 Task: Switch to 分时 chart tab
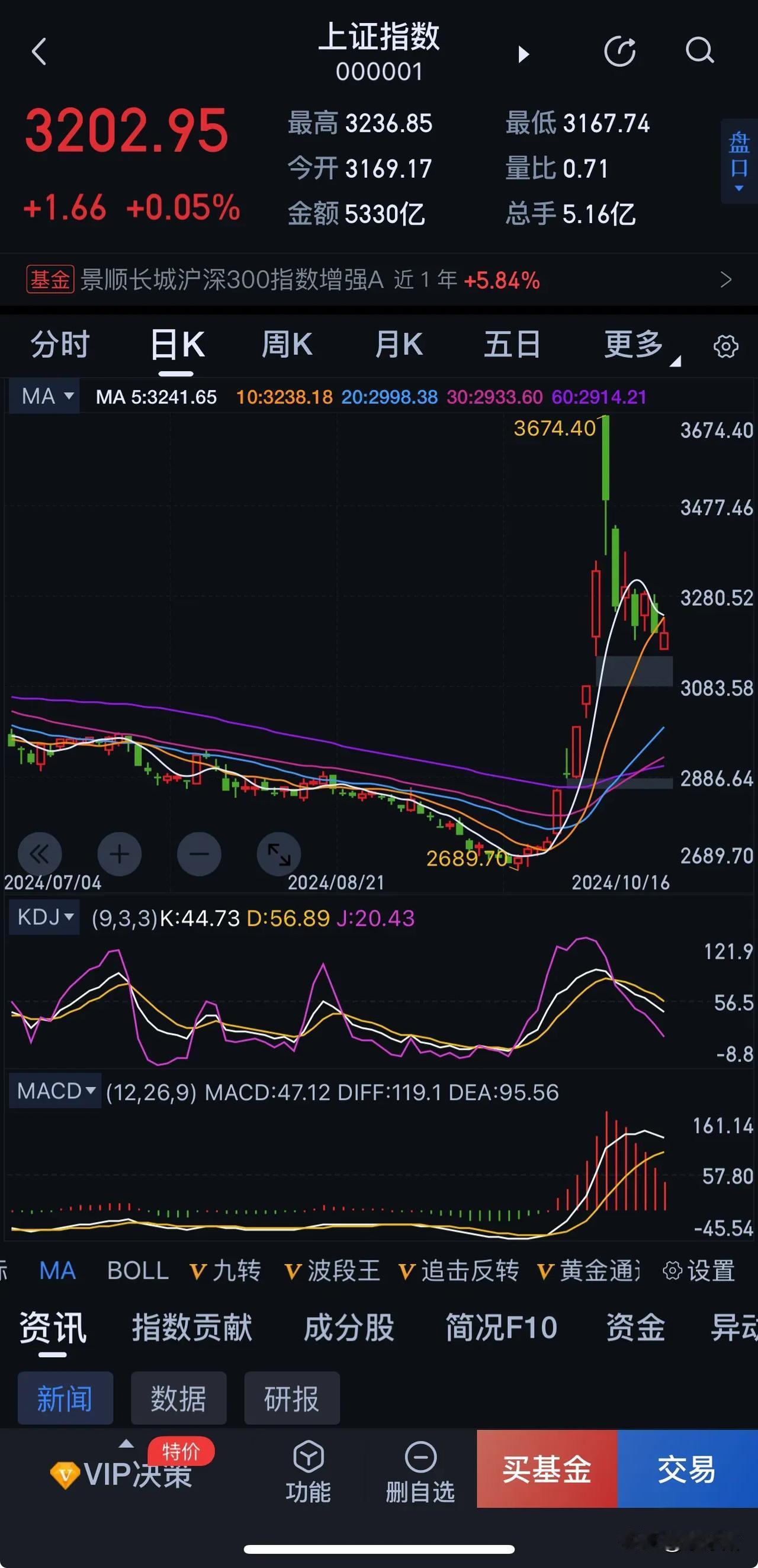click(60, 345)
